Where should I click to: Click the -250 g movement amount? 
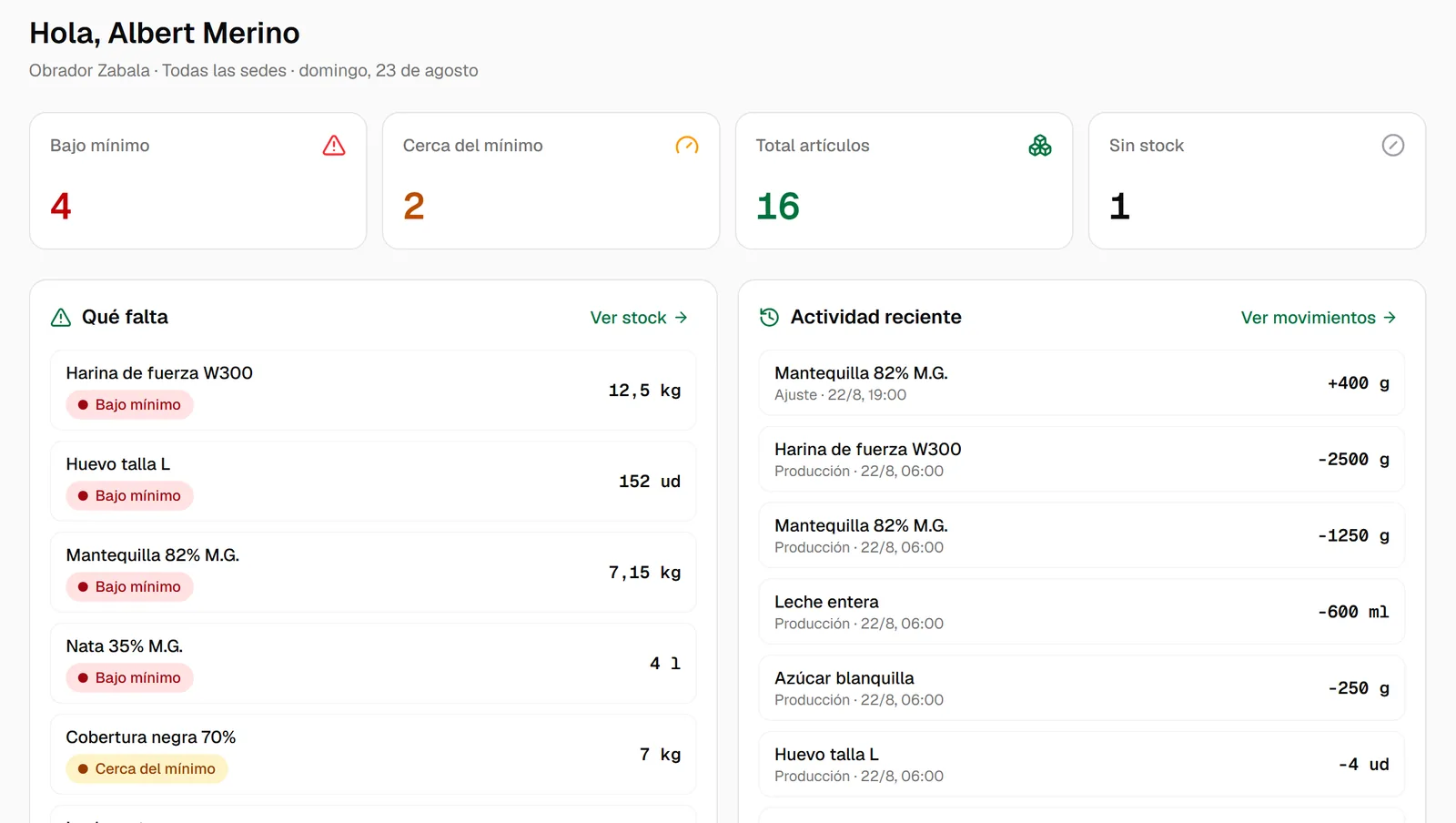pyautogui.click(x=1358, y=688)
